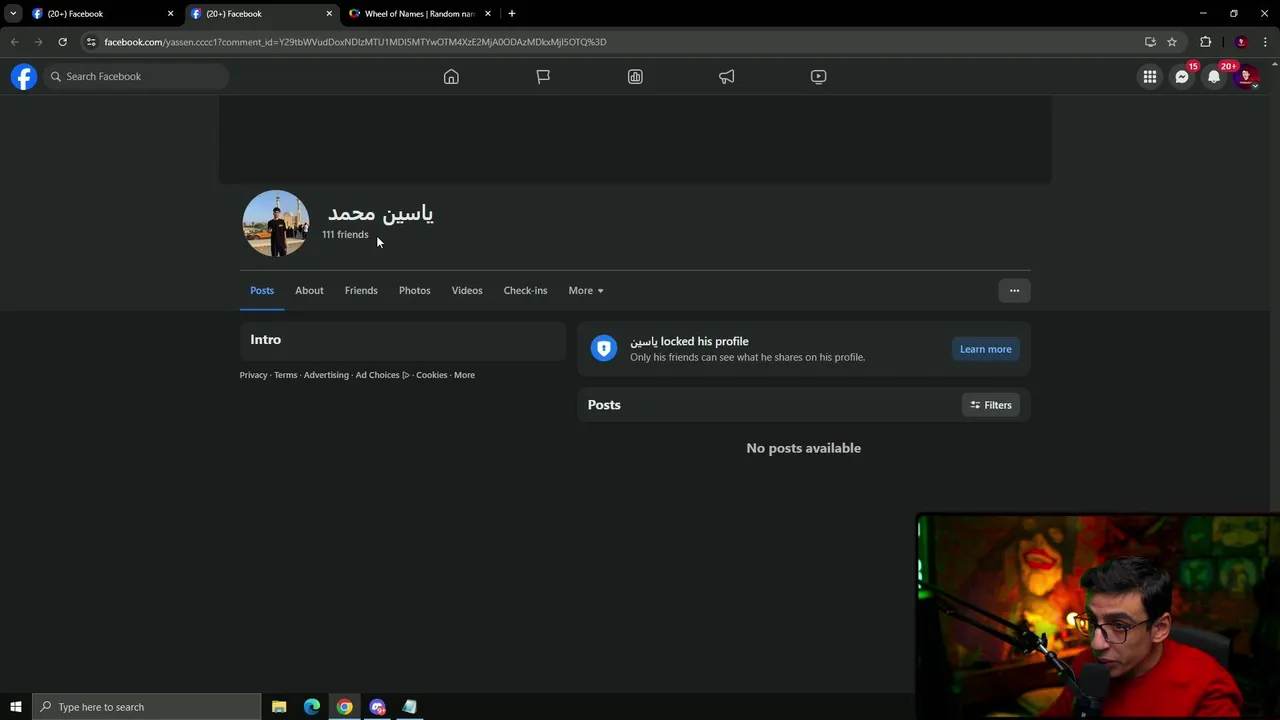Click the Chrome reload button

pos(62,42)
